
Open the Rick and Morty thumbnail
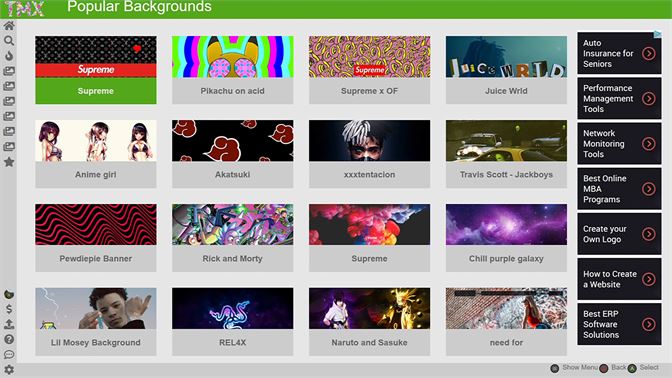(x=232, y=225)
